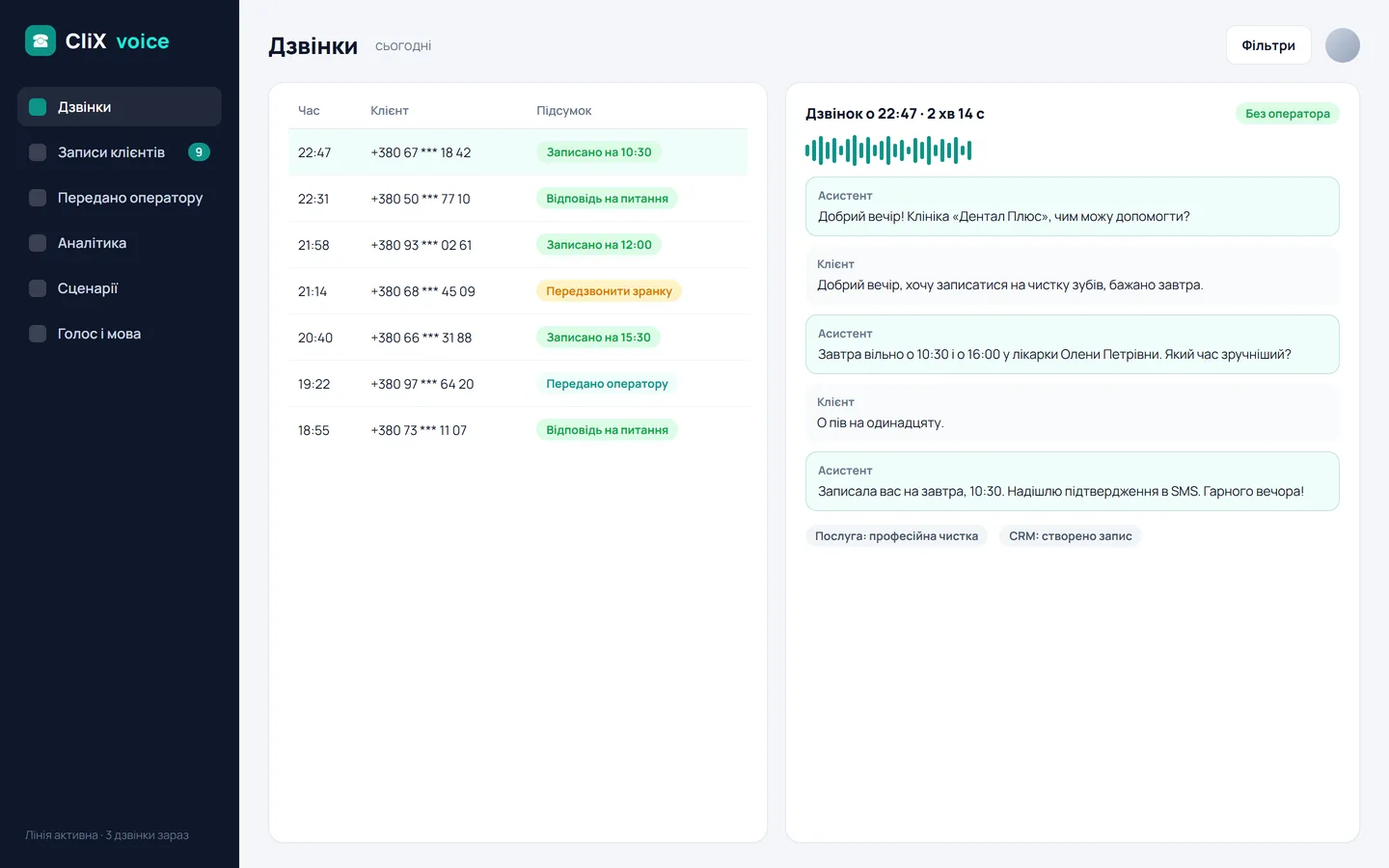1389x868 pixels.
Task: Select the 21:58 call row
Action: click(x=518, y=245)
